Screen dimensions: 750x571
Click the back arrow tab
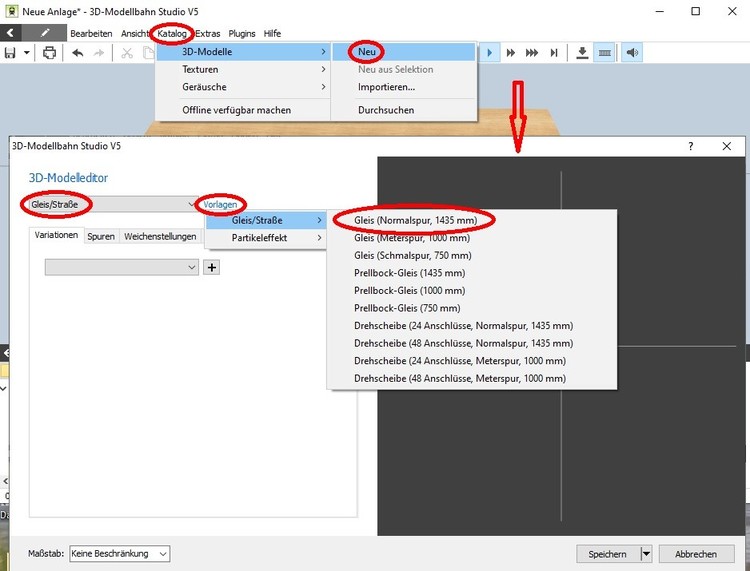11,33
